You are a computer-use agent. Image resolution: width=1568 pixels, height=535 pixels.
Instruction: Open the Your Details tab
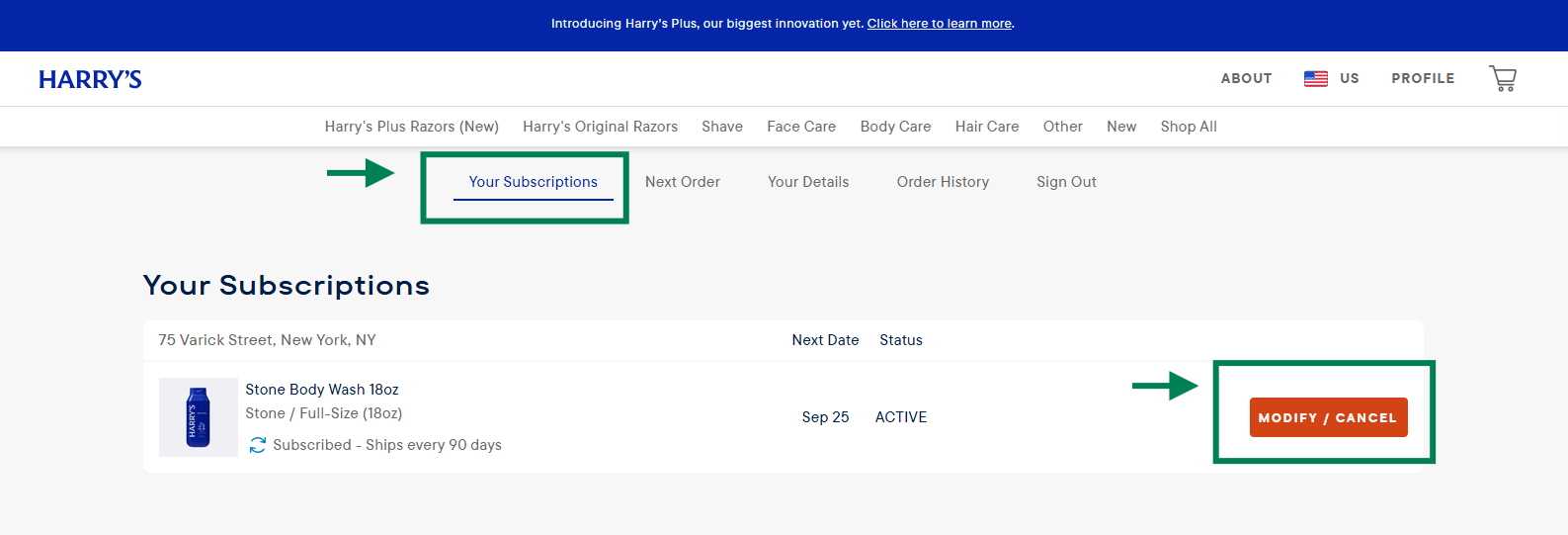pyautogui.click(x=807, y=182)
